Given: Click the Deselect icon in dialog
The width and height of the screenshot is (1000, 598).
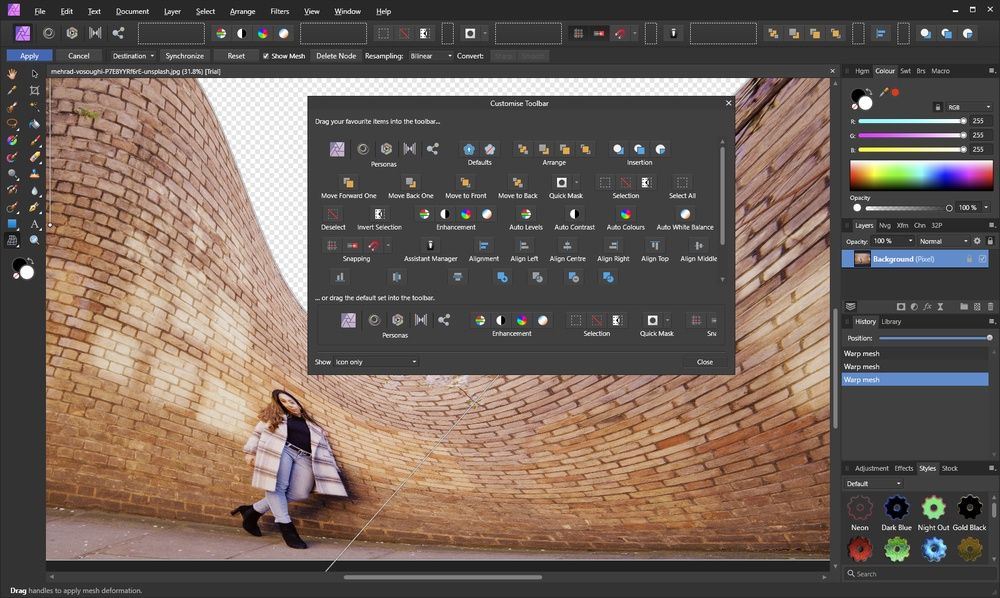Looking at the screenshot, I should tap(332, 214).
